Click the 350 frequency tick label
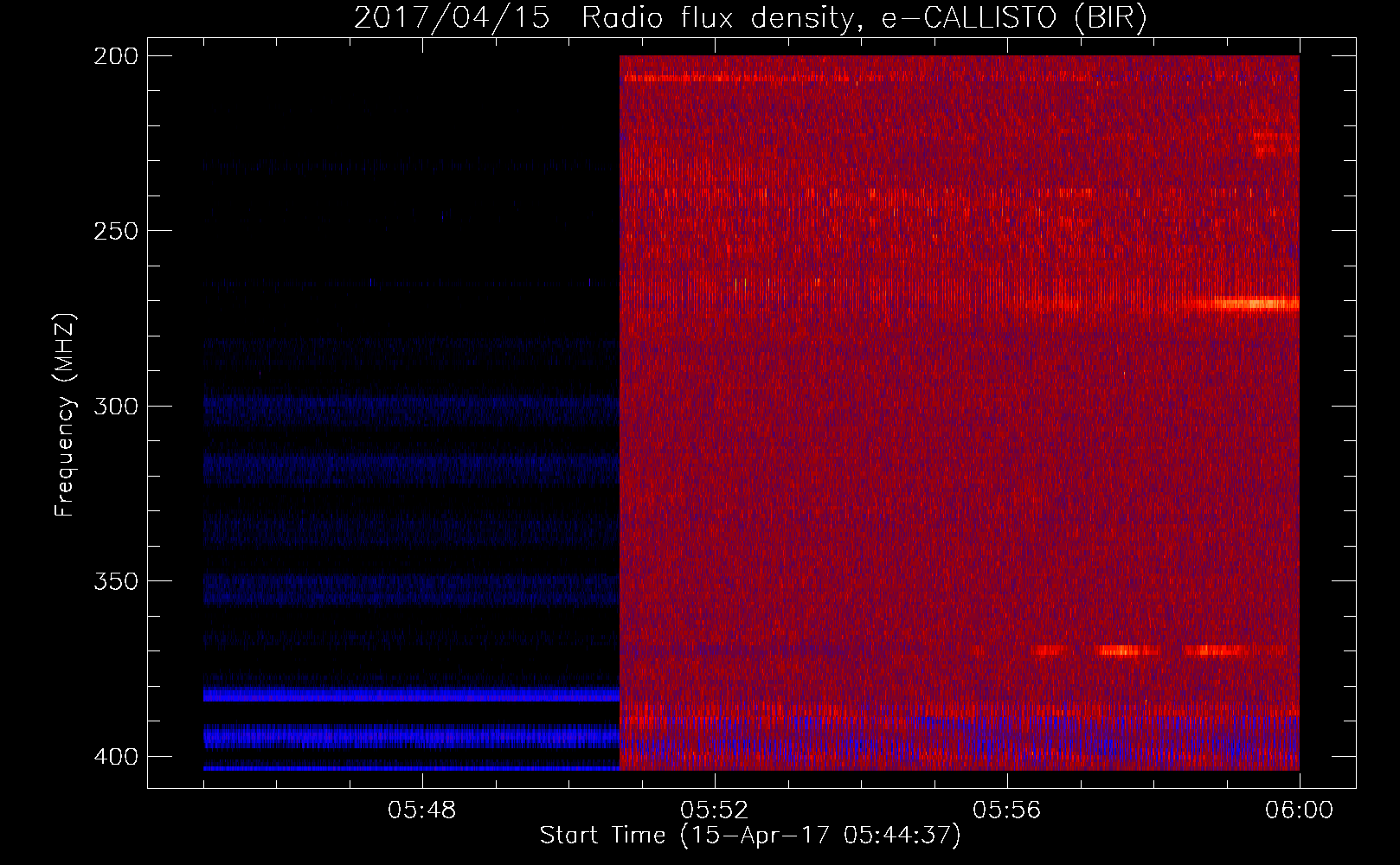This screenshot has height=865, width=1400. [116, 581]
